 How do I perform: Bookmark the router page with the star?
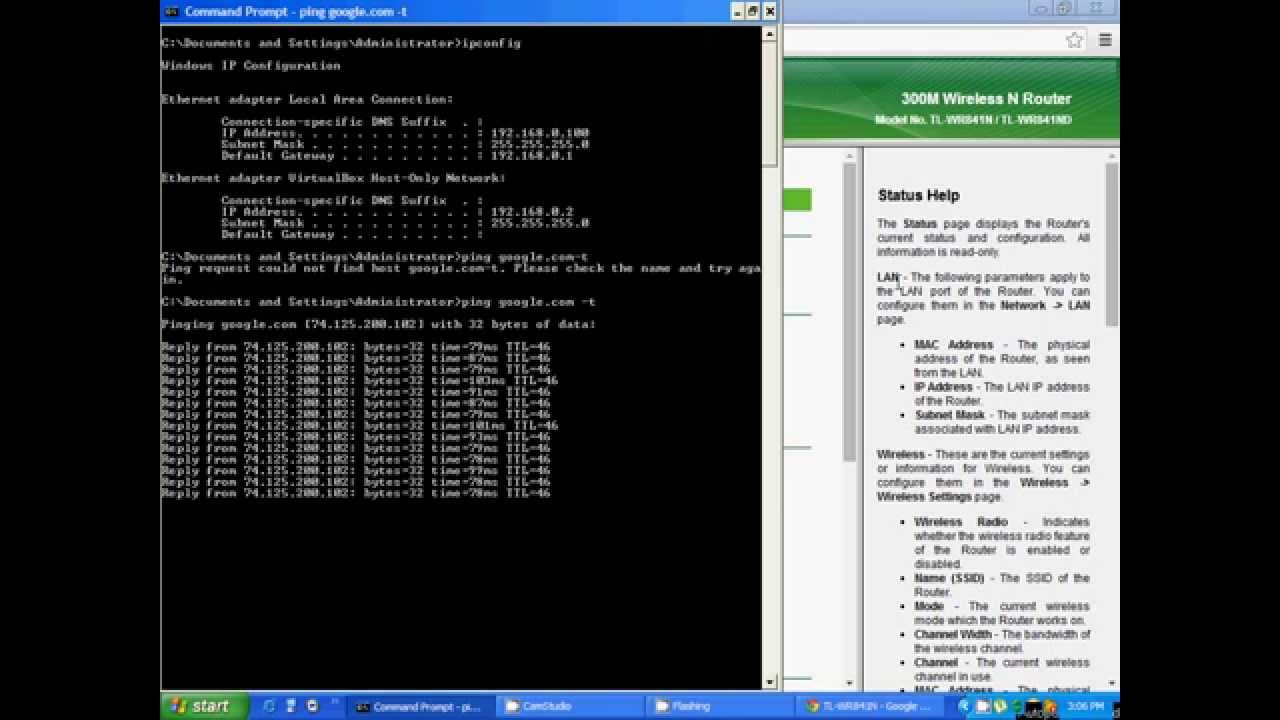[x=1074, y=40]
